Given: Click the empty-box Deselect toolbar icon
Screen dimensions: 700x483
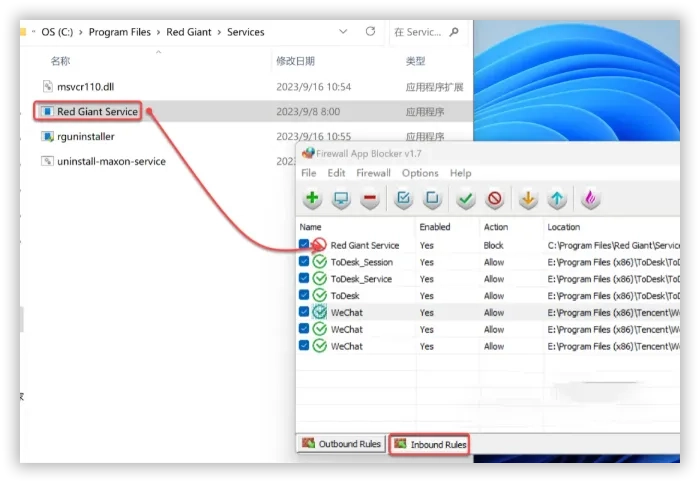Looking at the screenshot, I should (432, 198).
